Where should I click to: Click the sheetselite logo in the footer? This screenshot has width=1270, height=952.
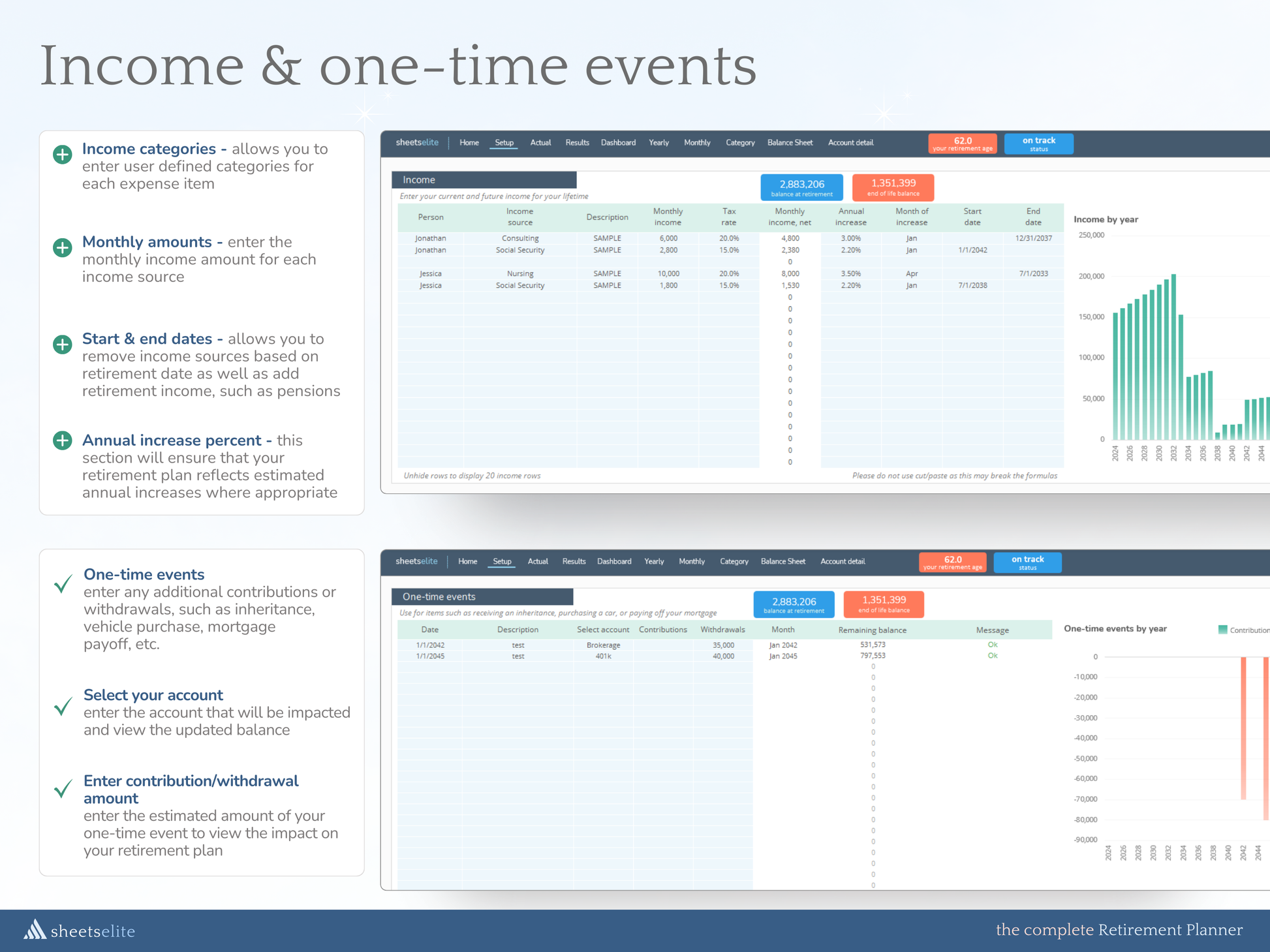click(80, 930)
